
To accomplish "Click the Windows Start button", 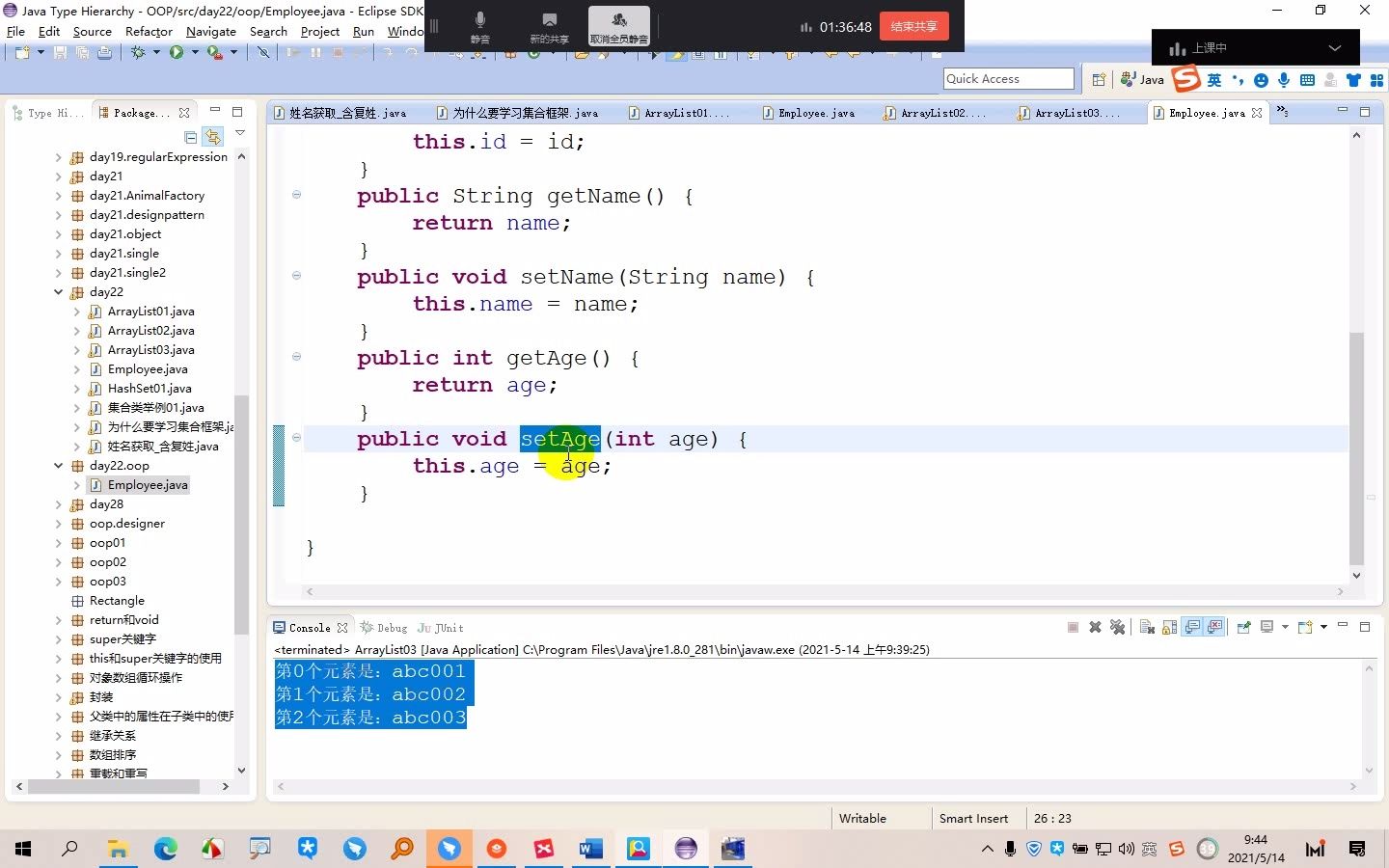I will [23, 849].
